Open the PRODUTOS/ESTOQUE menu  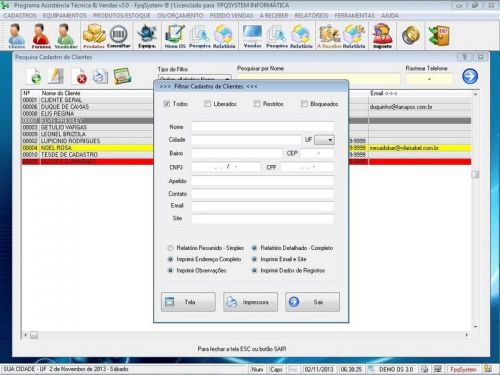[x=122, y=15]
